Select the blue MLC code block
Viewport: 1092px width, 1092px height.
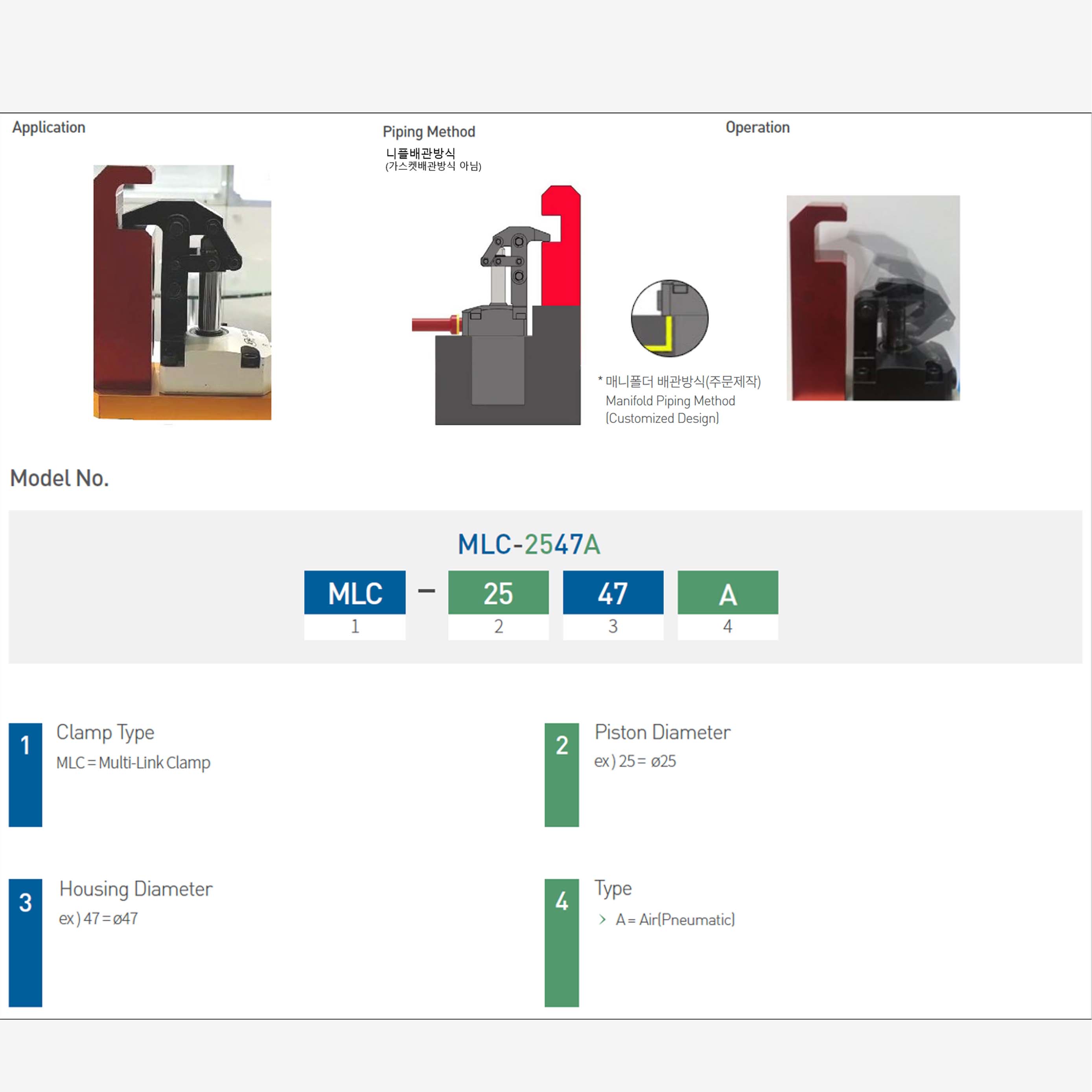[x=354, y=592]
